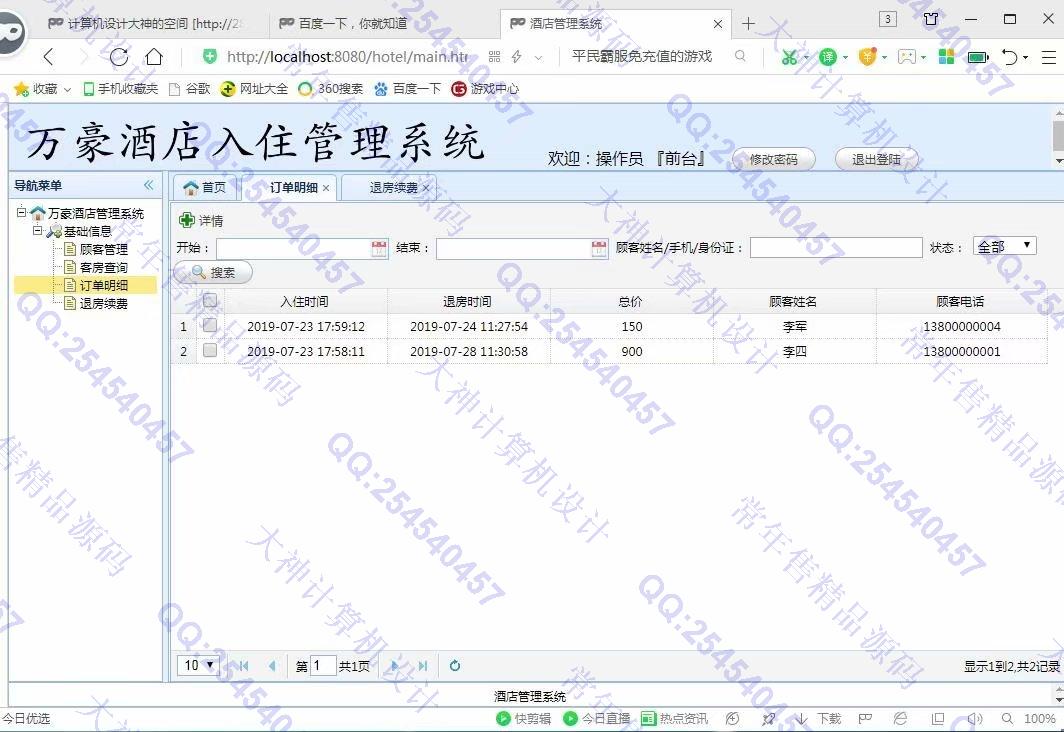This screenshot has height=732, width=1064.
Task: Click the 快剪辑 status bar item
Action: point(523,718)
